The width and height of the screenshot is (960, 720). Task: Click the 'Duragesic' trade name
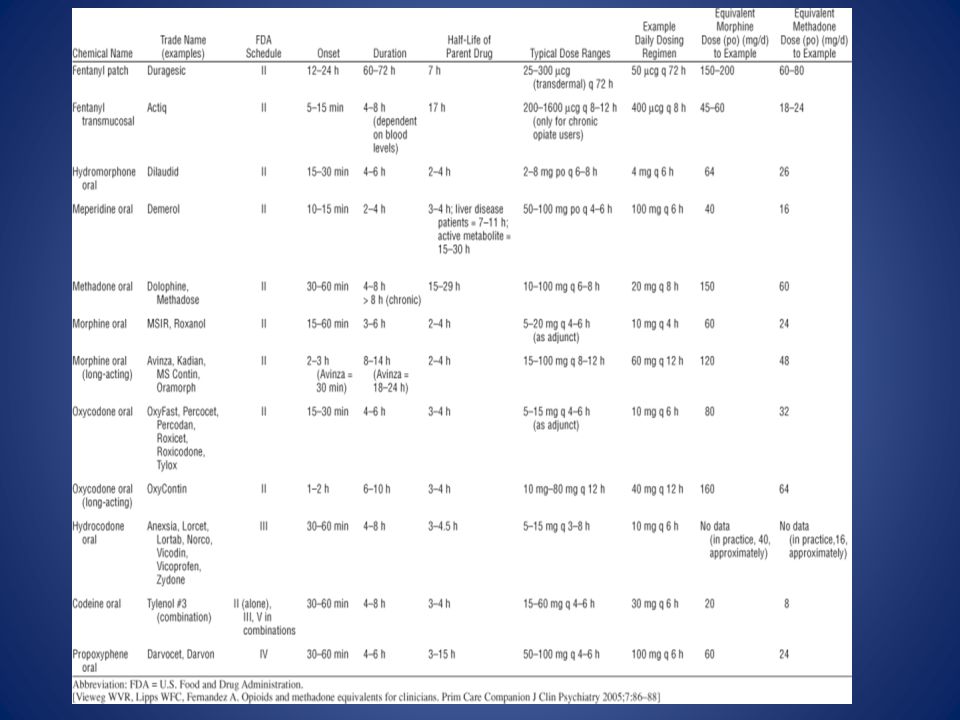pos(166,70)
